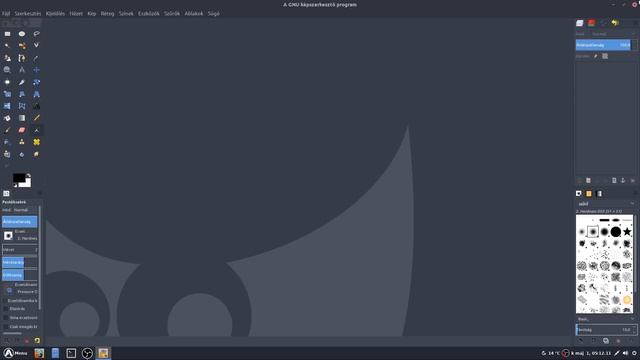Open the Patterns tab in lower dock

tap(589, 193)
